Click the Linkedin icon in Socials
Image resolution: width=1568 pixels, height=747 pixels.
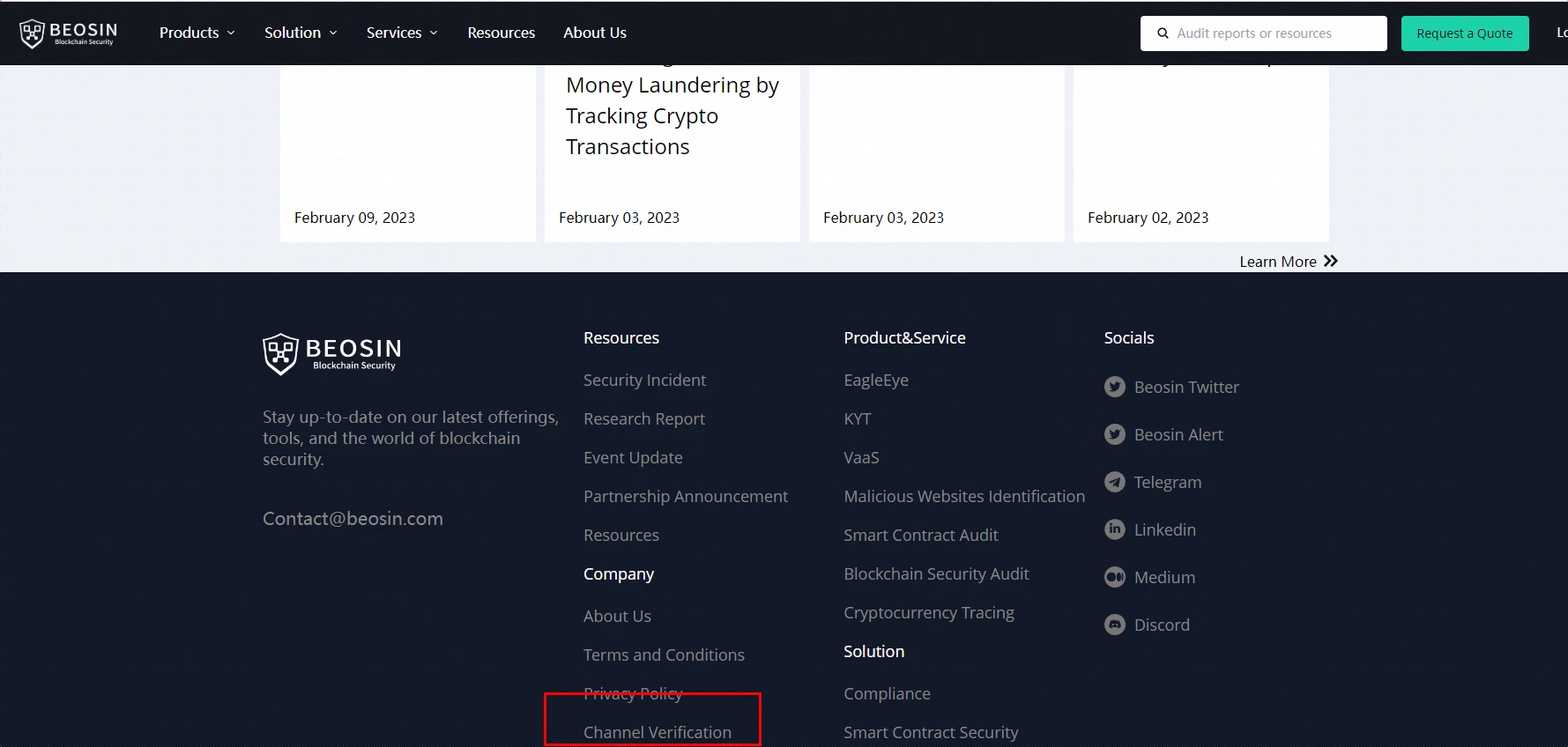point(1115,529)
